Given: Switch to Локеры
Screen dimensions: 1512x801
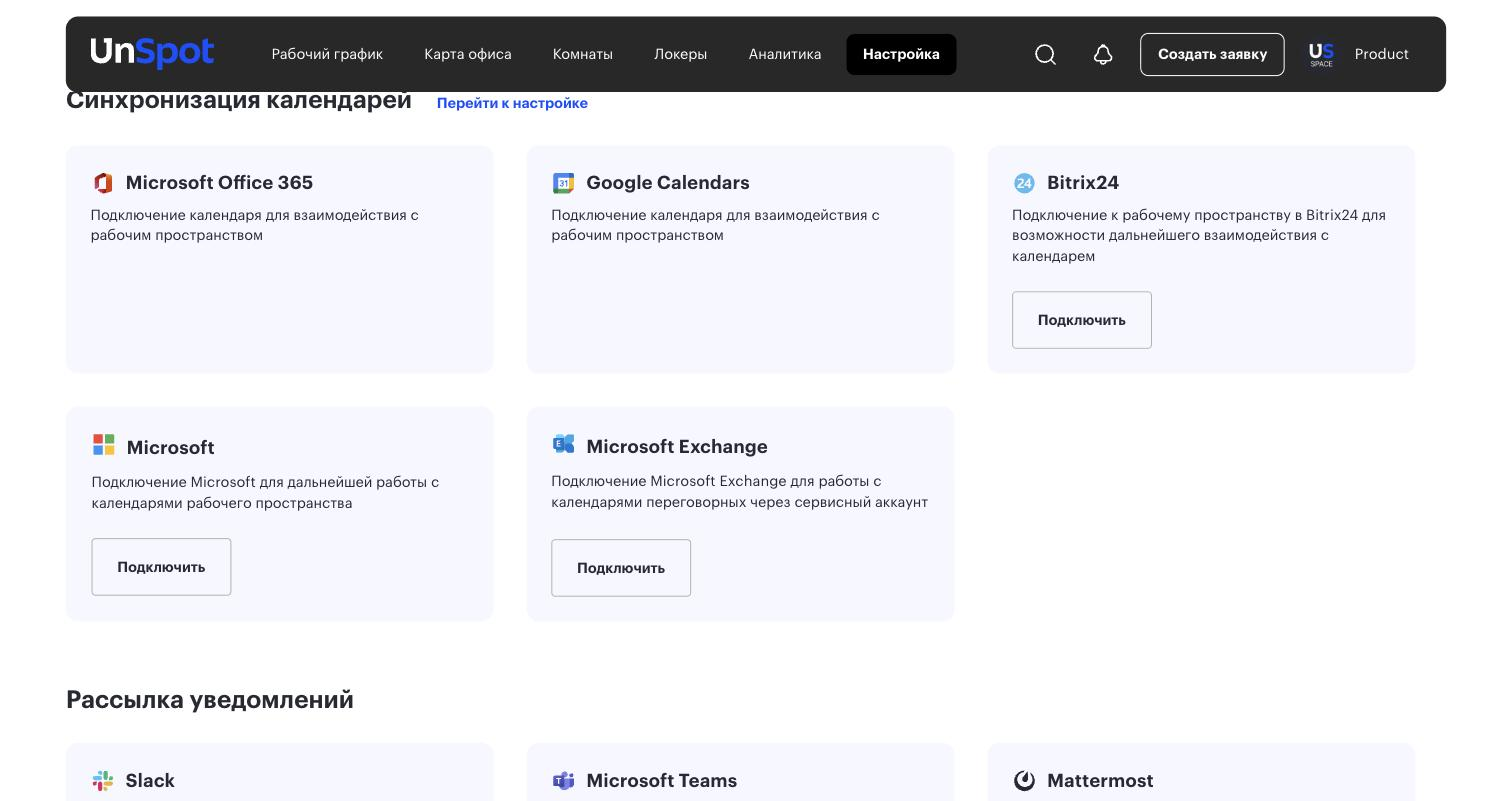Looking at the screenshot, I should tap(681, 54).
